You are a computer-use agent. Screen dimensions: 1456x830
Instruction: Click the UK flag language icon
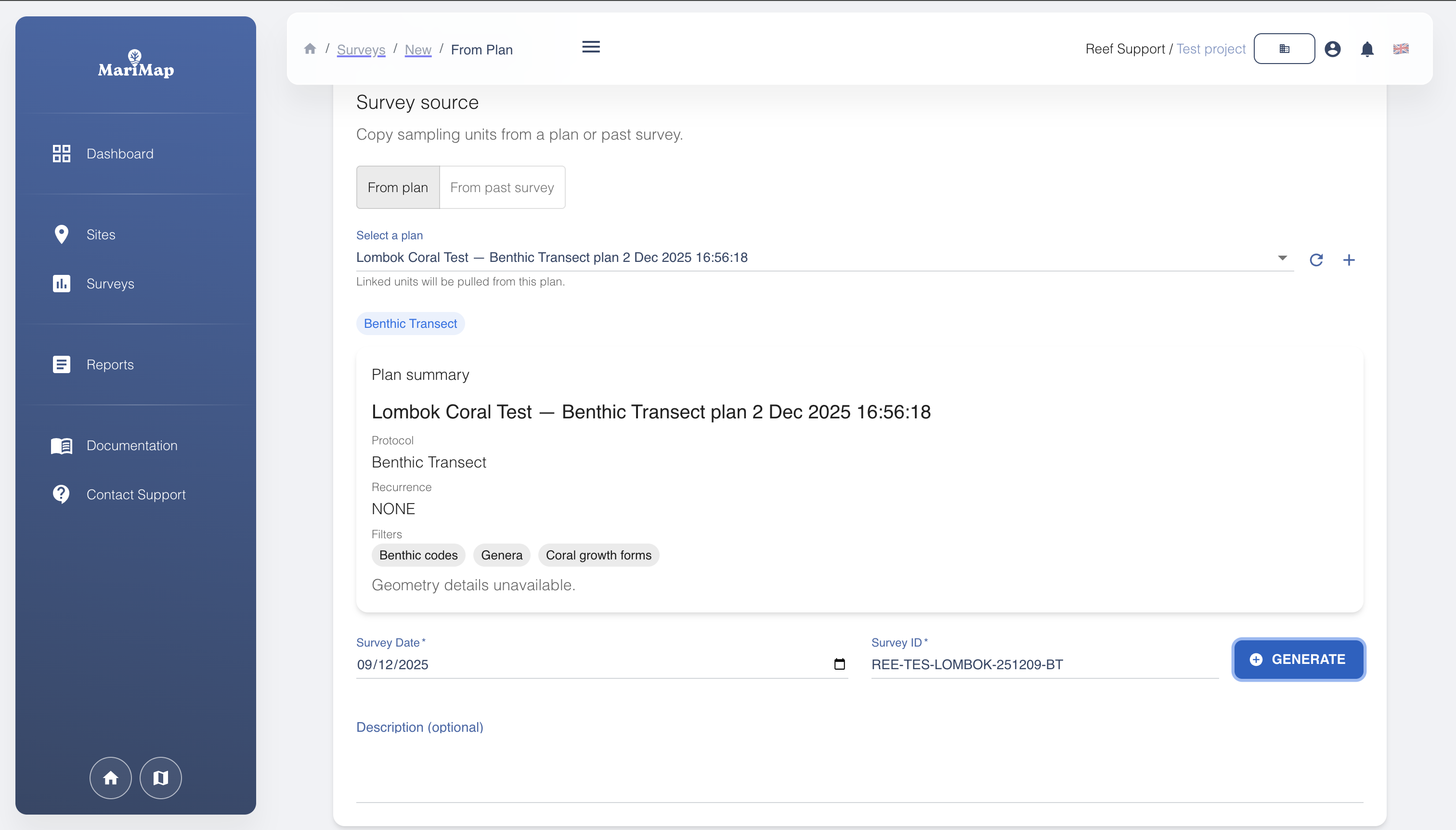(1401, 49)
